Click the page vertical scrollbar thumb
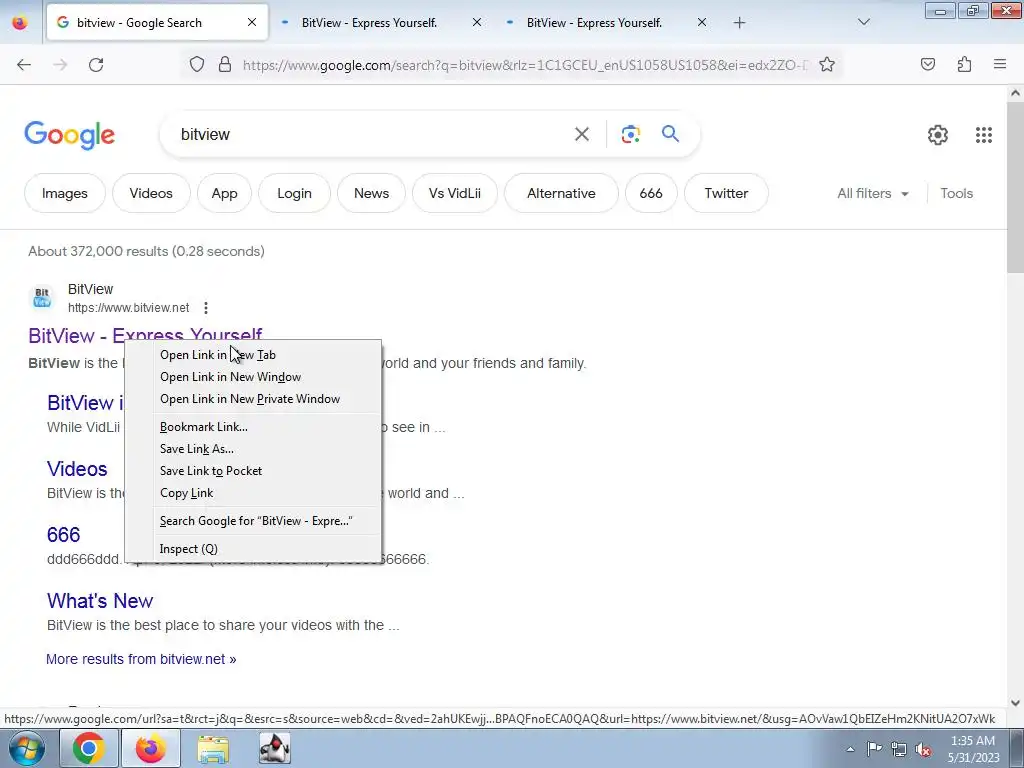This screenshot has height=768, width=1024. coord(1015,188)
